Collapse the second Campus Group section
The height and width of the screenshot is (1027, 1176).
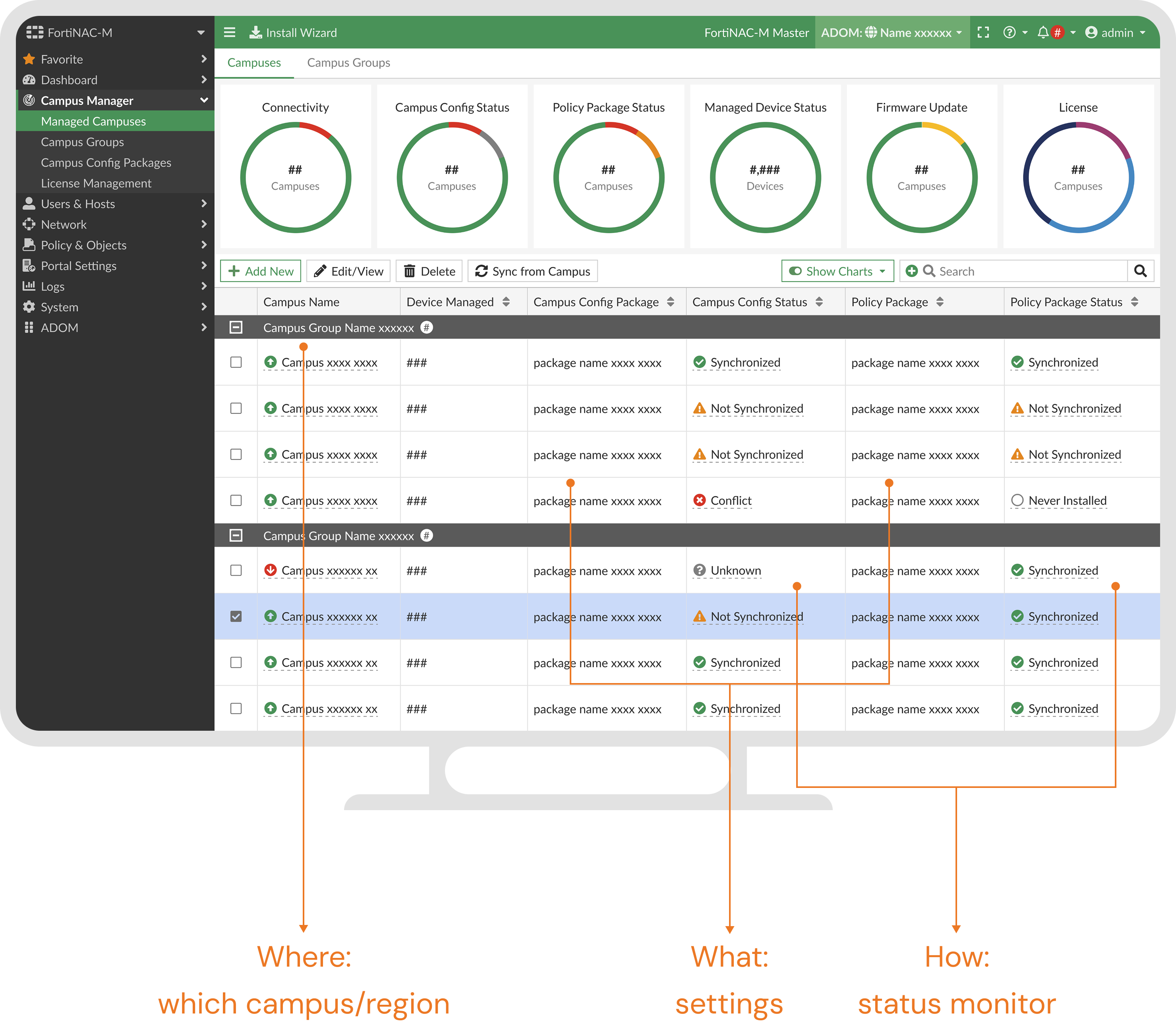pyautogui.click(x=236, y=535)
